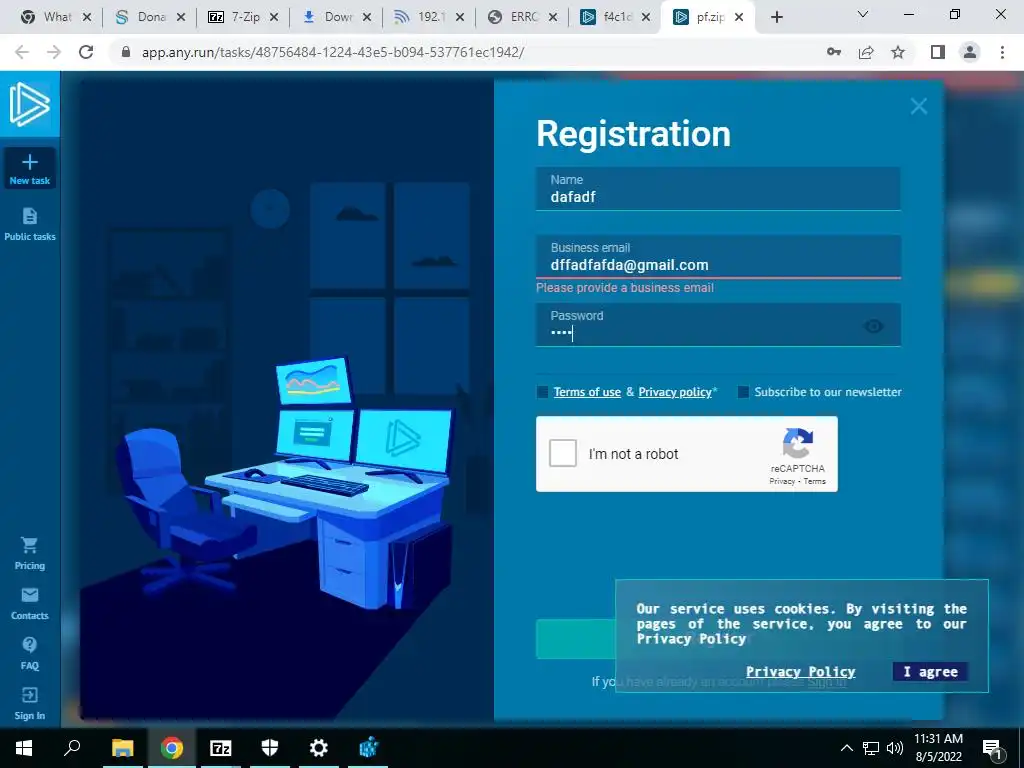
Task: Open Settings gear in taskbar
Action: pyautogui.click(x=319, y=748)
